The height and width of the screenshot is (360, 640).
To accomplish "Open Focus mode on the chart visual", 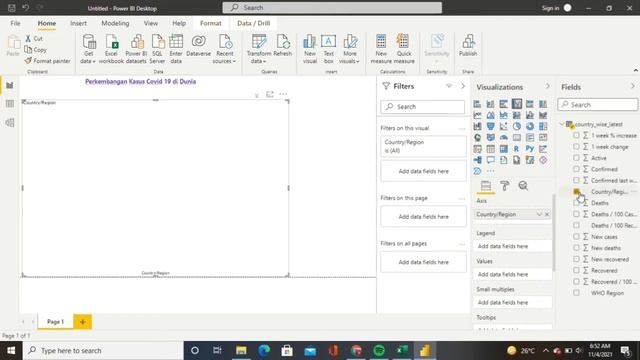I will click(x=270, y=94).
